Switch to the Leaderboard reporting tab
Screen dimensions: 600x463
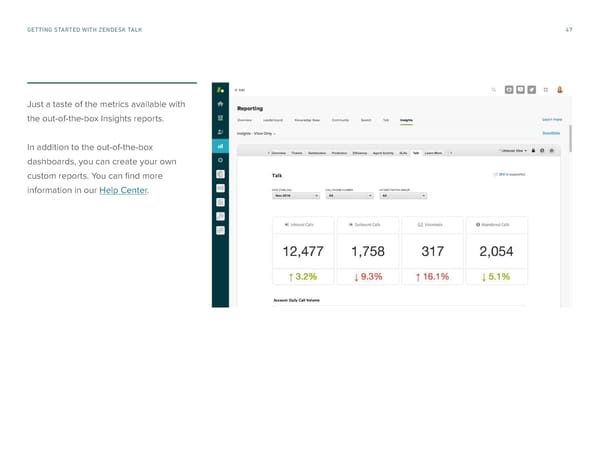pos(273,120)
